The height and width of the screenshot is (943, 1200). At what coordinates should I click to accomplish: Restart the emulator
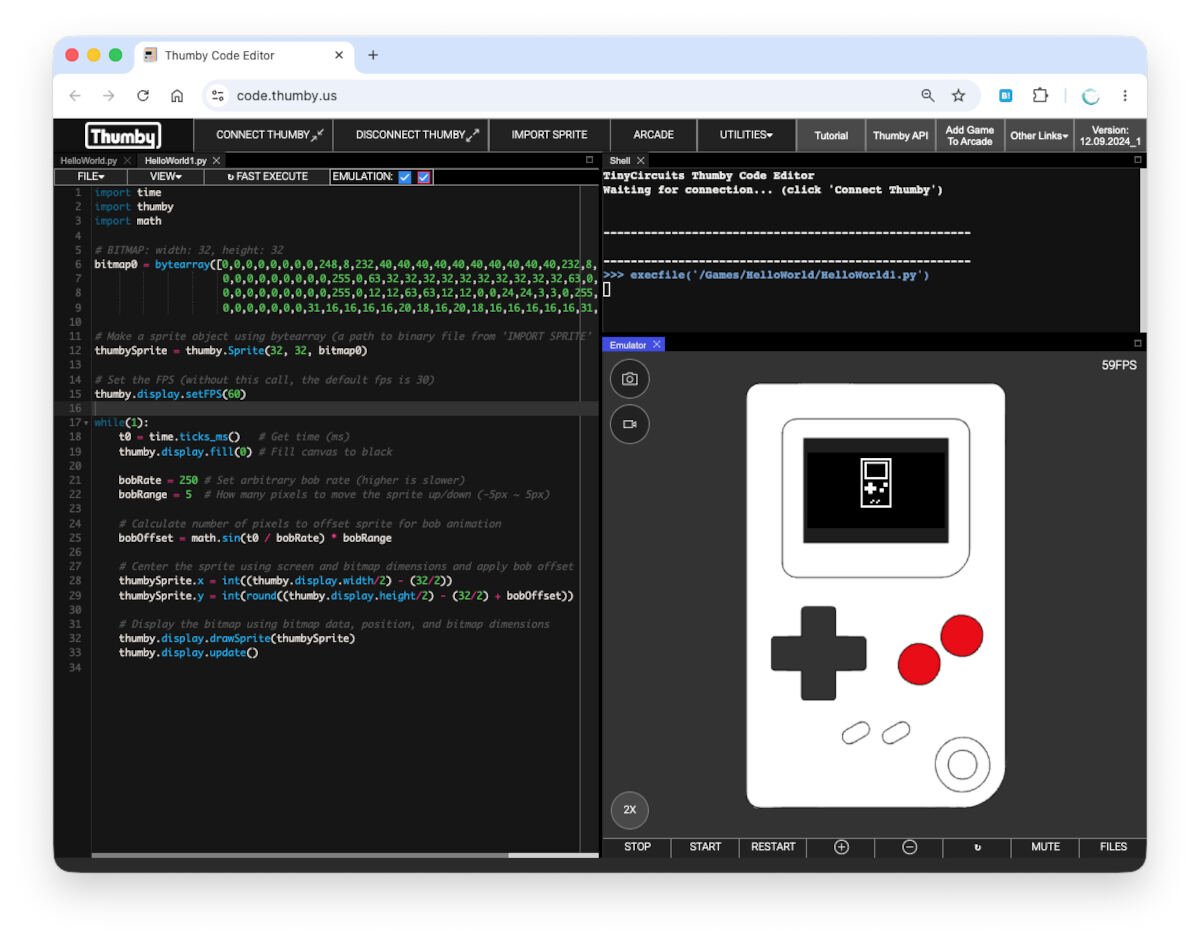tap(773, 847)
